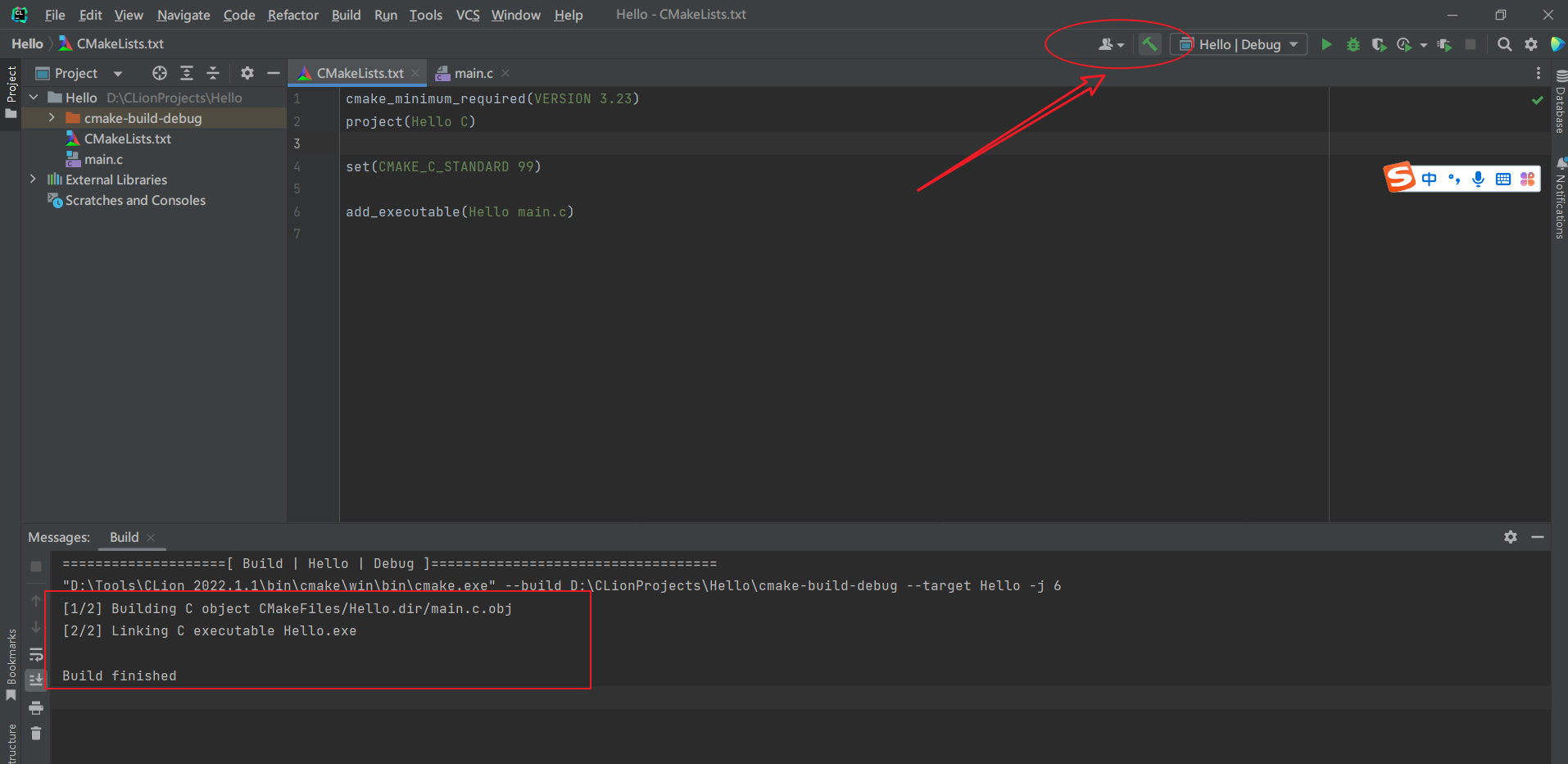The height and width of the screenshot is (764, 1568).
Task: Select Scratches and Consoles in tree
Action: pyautogui.click(x=135, y=200)
